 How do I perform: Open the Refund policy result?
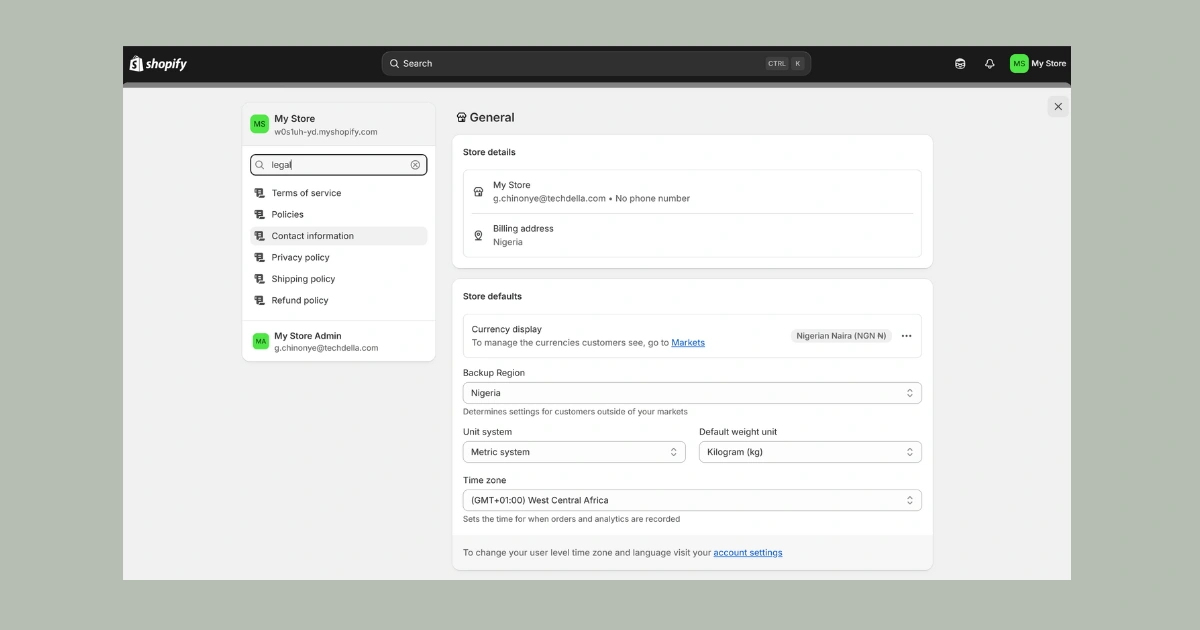tap(300, 300)
